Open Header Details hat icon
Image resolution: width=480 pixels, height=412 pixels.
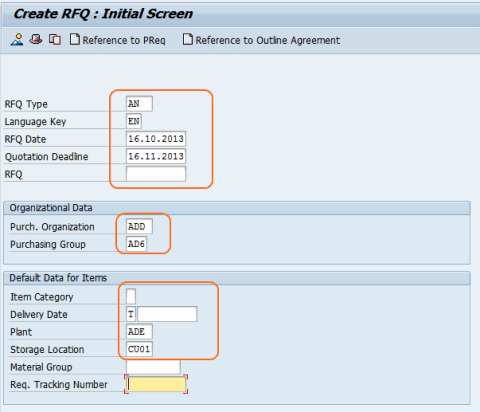pos(36,39)
